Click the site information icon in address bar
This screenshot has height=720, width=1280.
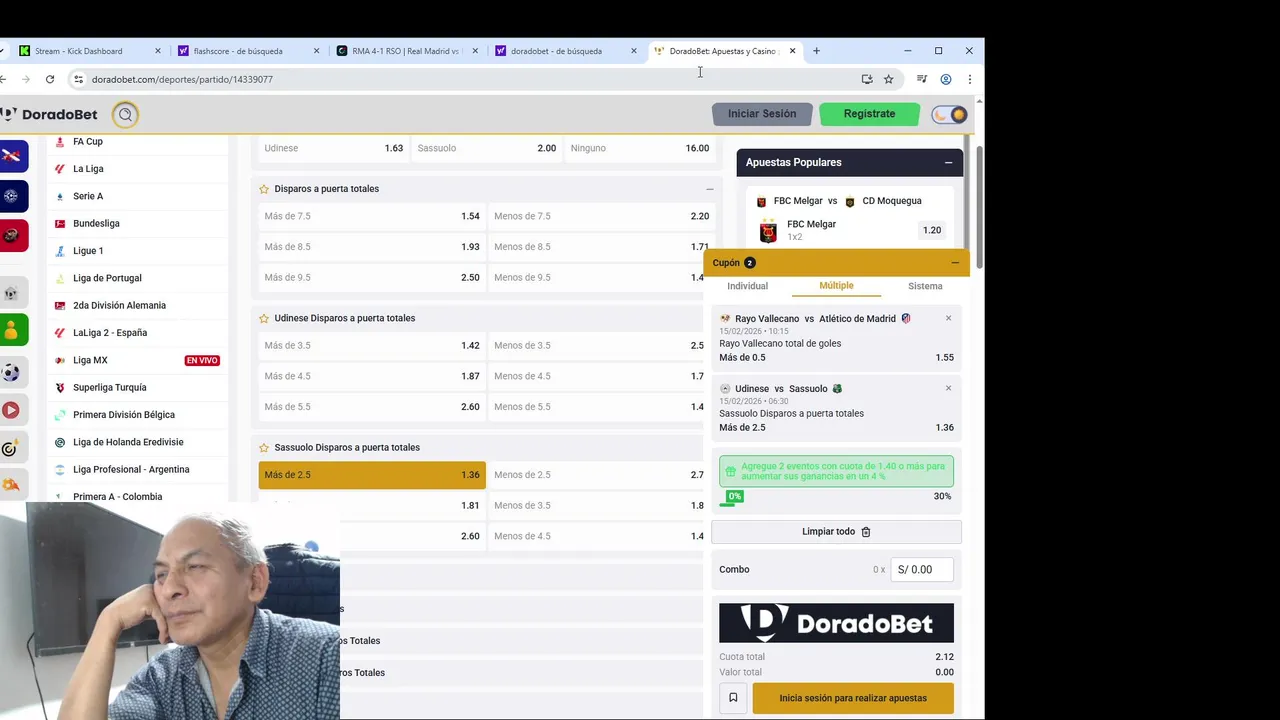pyautogui.click(x=79, y=79)
